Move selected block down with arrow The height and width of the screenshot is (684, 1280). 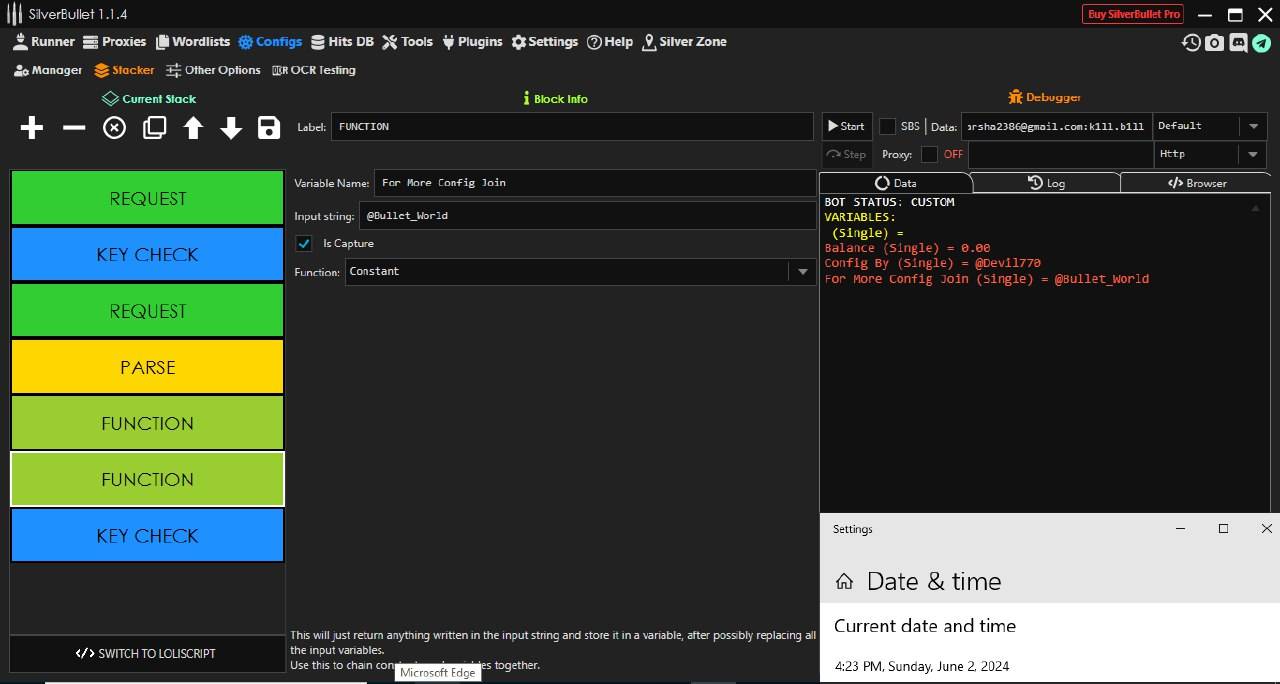[231, 128]
